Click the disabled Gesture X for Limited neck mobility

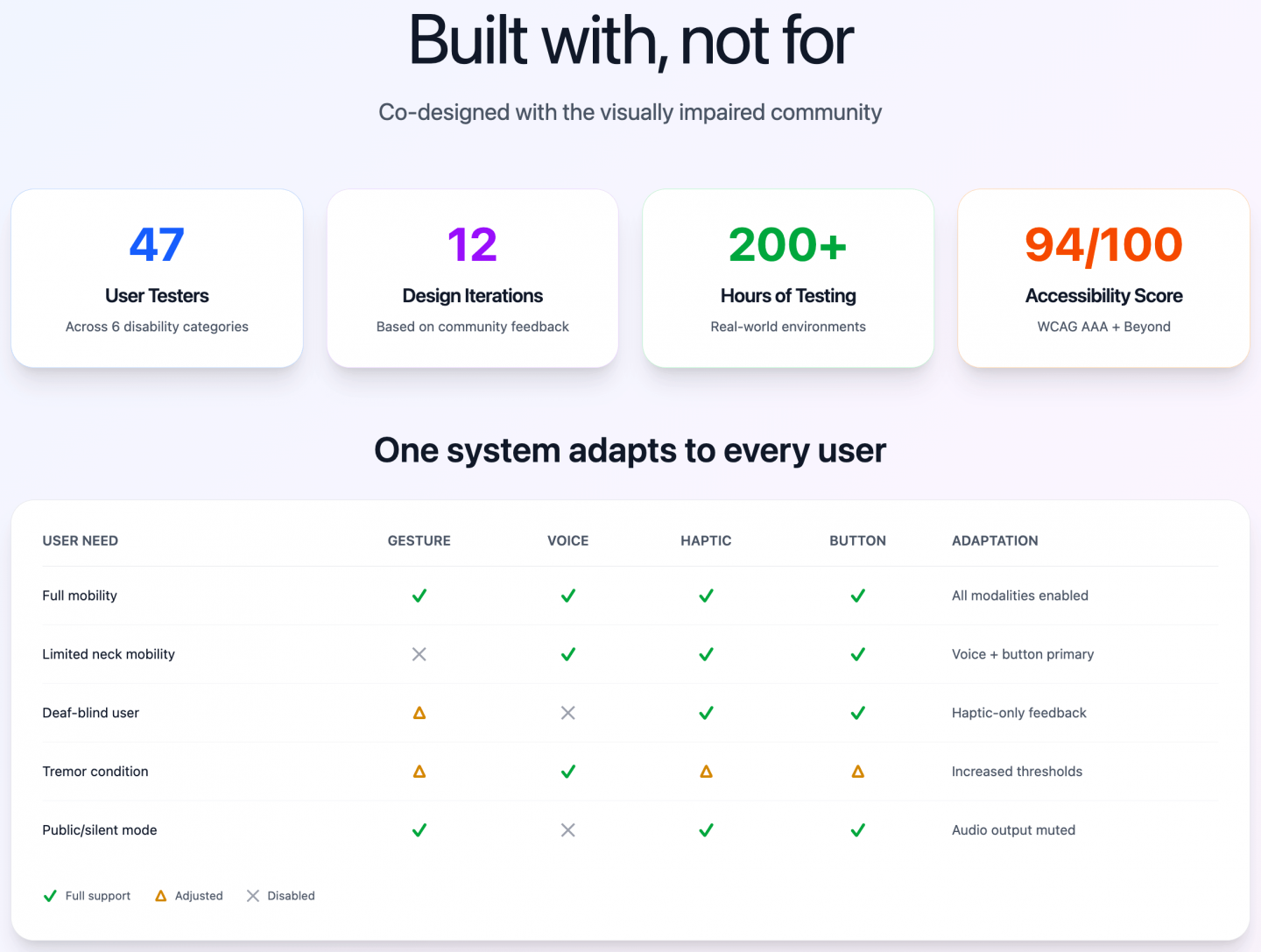(419, 654)
